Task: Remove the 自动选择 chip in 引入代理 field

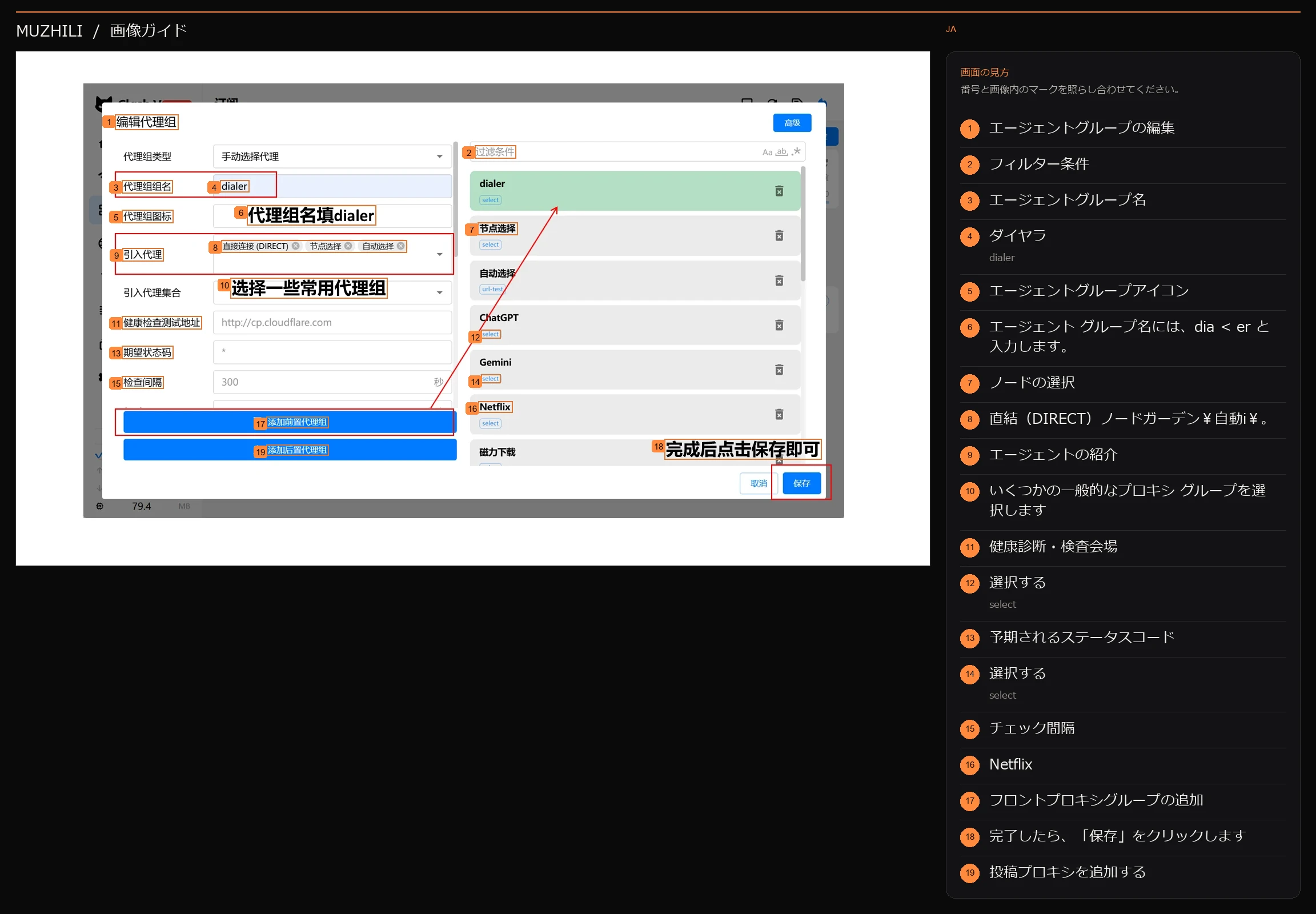Action: [x=401, y=246]
